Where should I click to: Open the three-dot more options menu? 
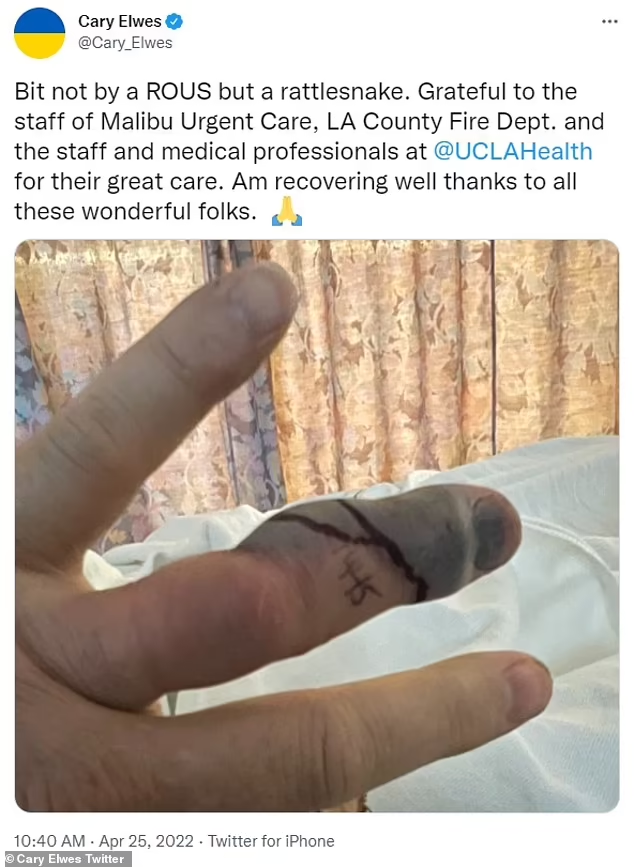(x=609, y=22)
